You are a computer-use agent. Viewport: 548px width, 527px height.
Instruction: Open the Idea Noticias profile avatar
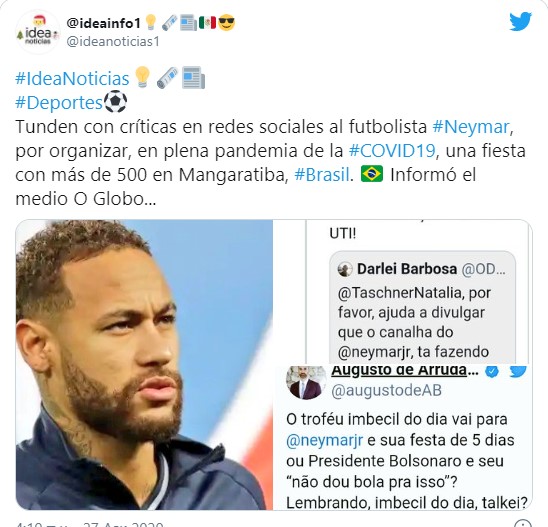tap(38, 32)
